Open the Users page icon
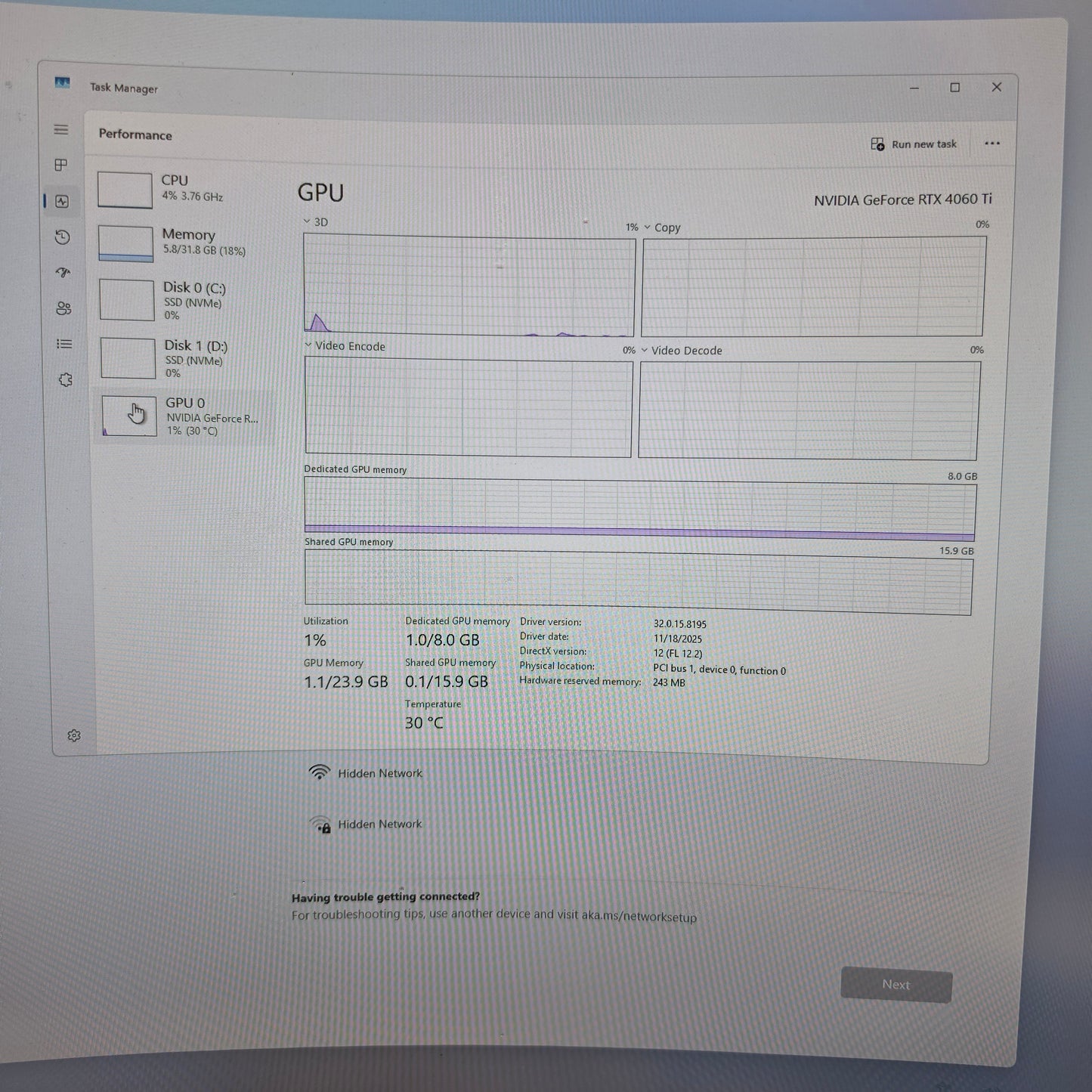 (x=63, y=308)
